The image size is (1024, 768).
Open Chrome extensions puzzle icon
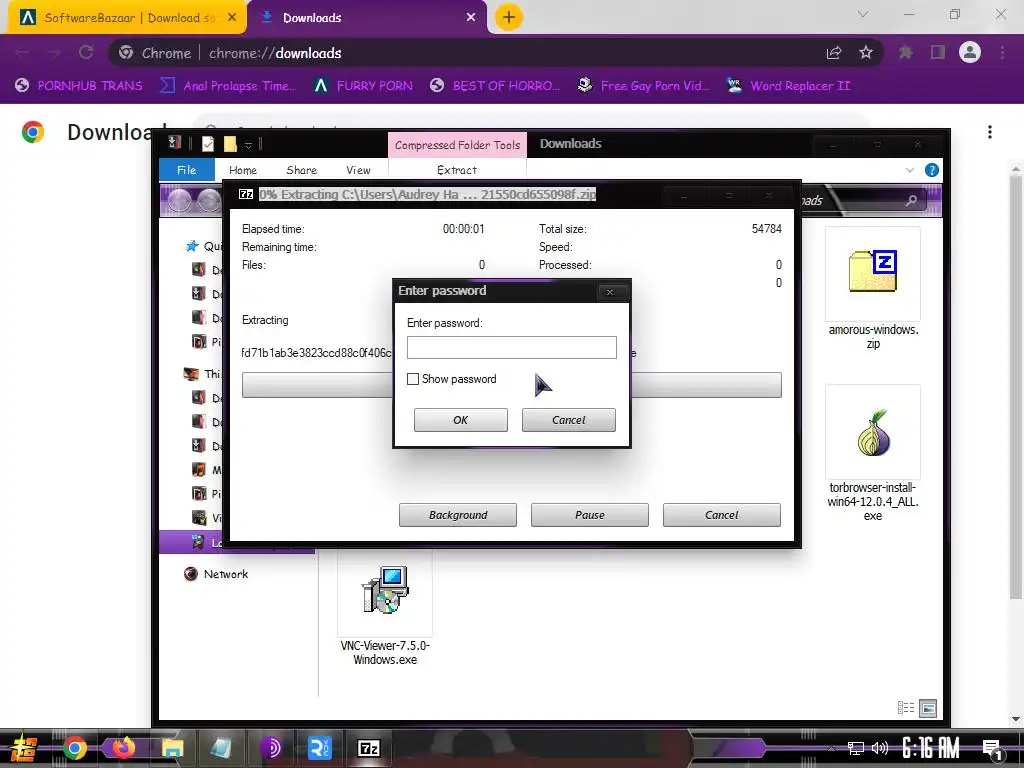click(x=906, y=53)
